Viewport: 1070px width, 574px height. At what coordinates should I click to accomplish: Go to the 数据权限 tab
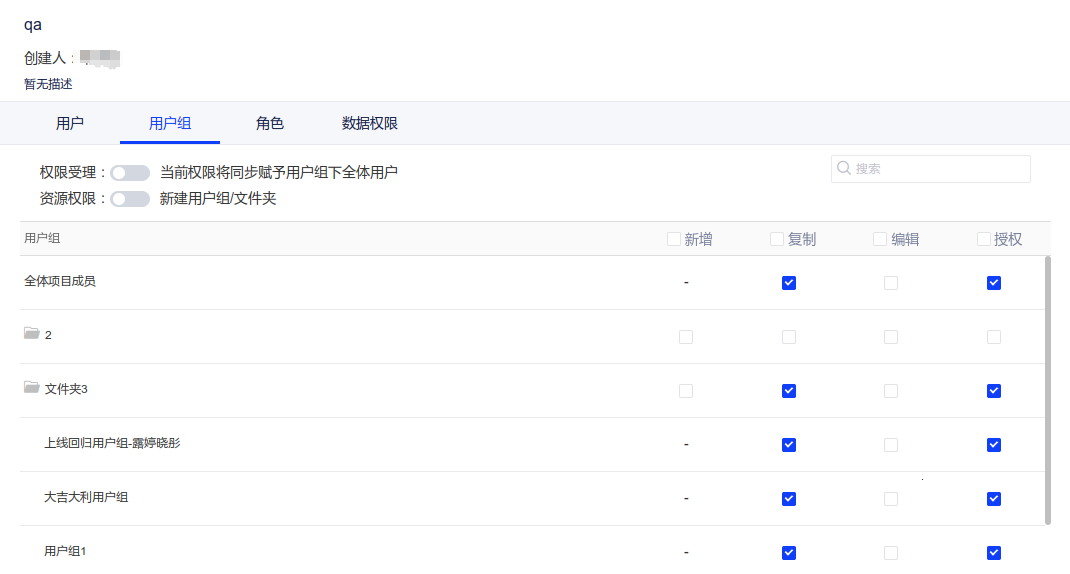(x=370, y=124)
